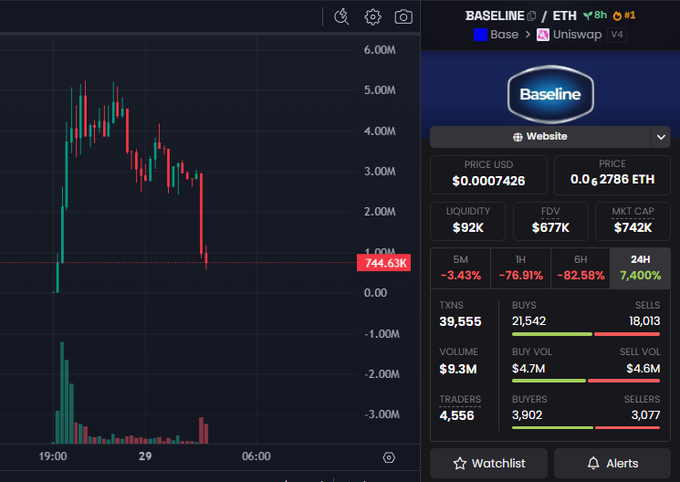680x482 pixels.
Task: Click the BUYERS count 3,902
Action: pyautogui.click(x=527, y=415)
